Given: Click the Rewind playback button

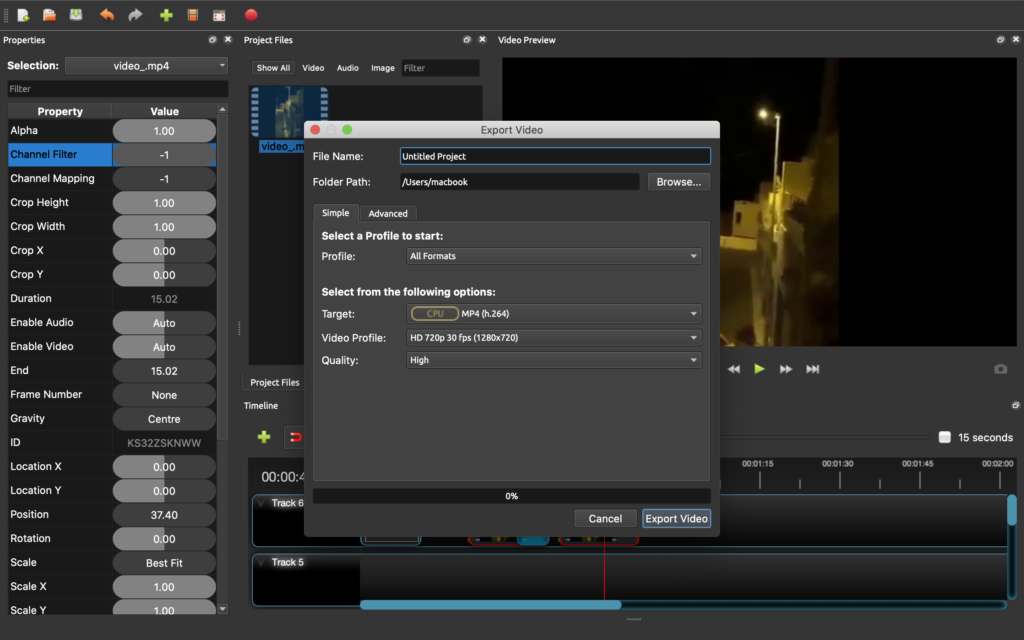Looking at the screenshot, I should (733, 369).
